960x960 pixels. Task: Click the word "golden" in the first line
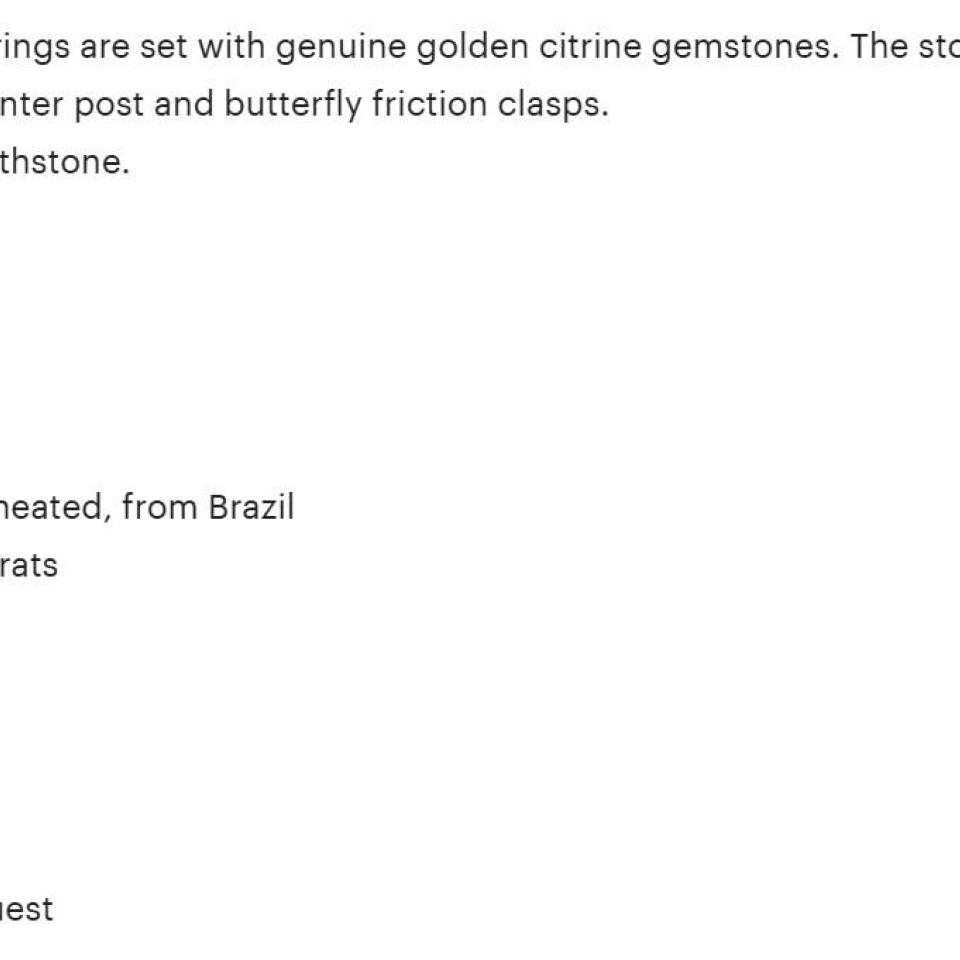(473, 46)
